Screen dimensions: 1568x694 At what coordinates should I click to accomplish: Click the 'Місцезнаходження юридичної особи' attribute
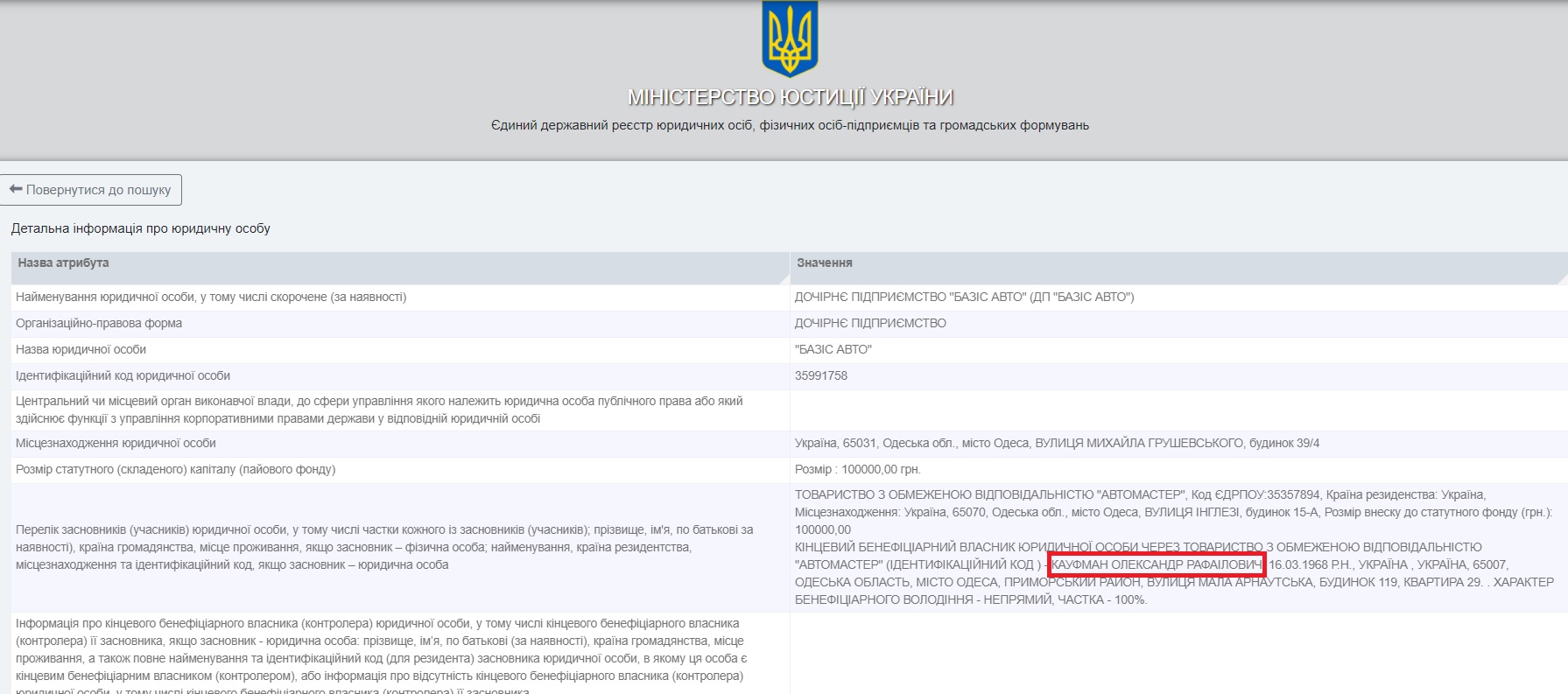pyautogui.click(x=116, y=444)
